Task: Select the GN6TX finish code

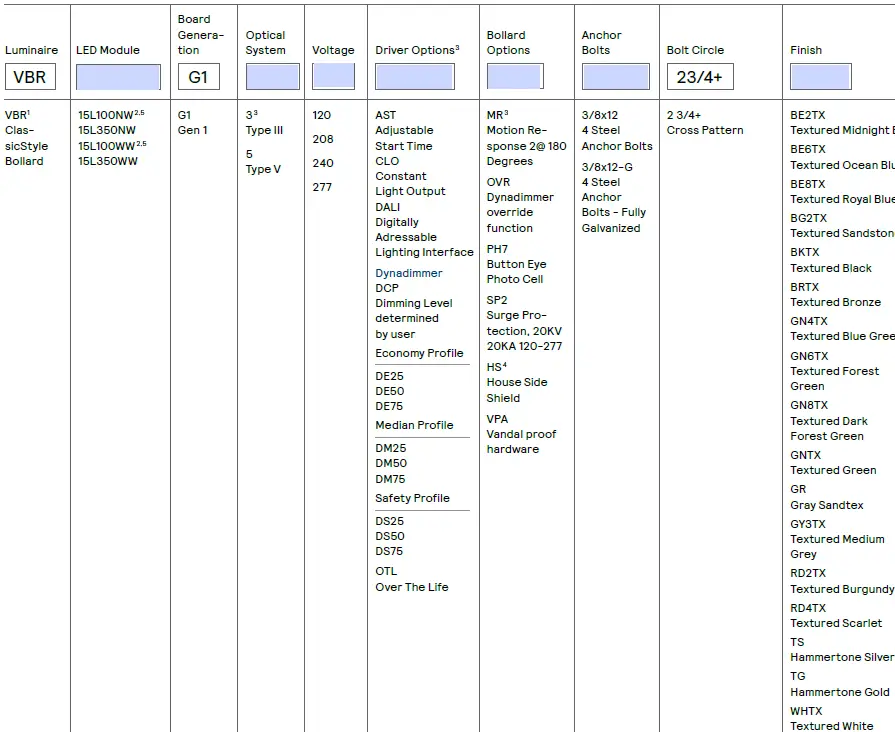Action: [x=809, y=356]
